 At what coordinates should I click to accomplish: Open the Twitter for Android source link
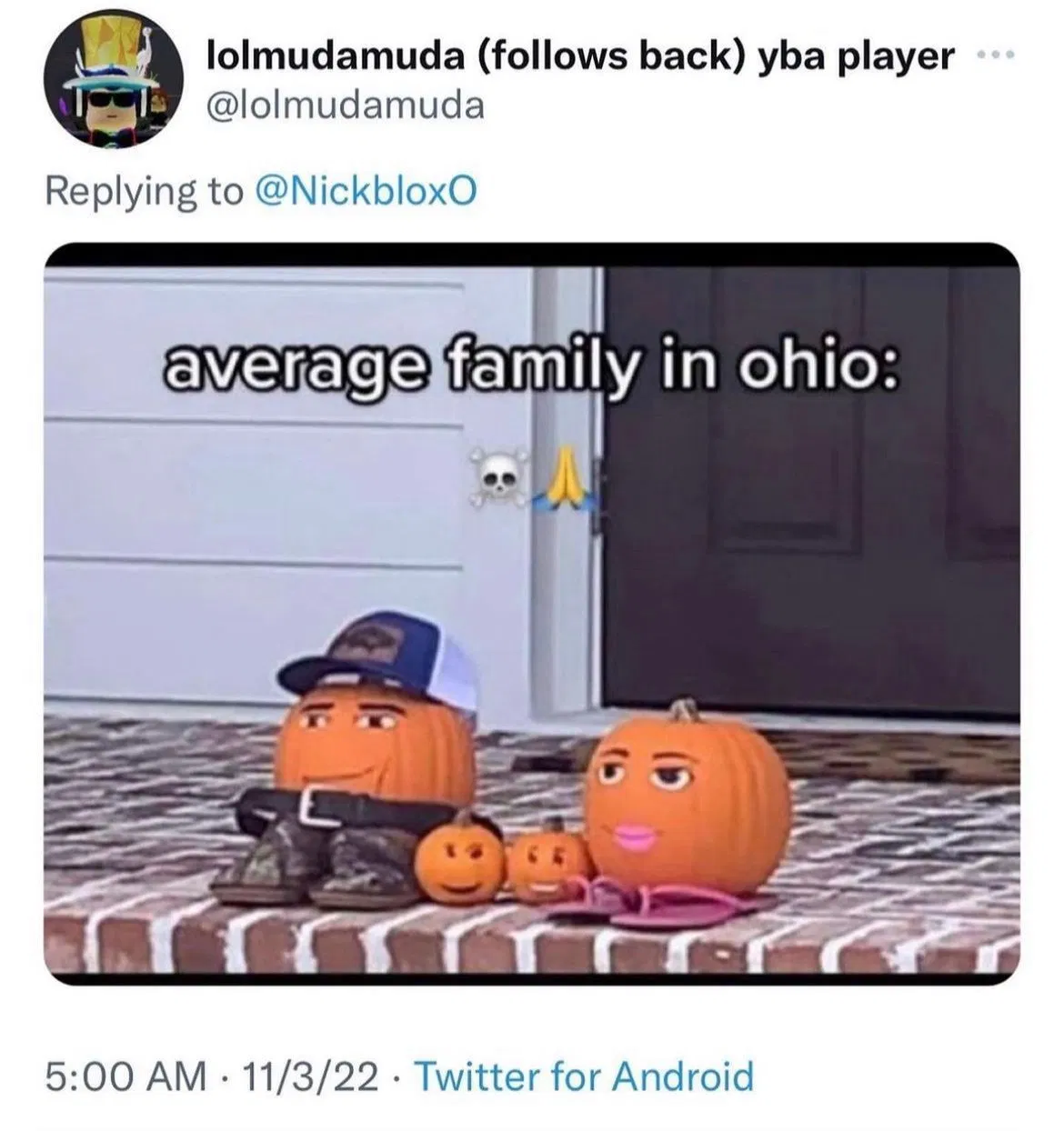pos(585,1076)
